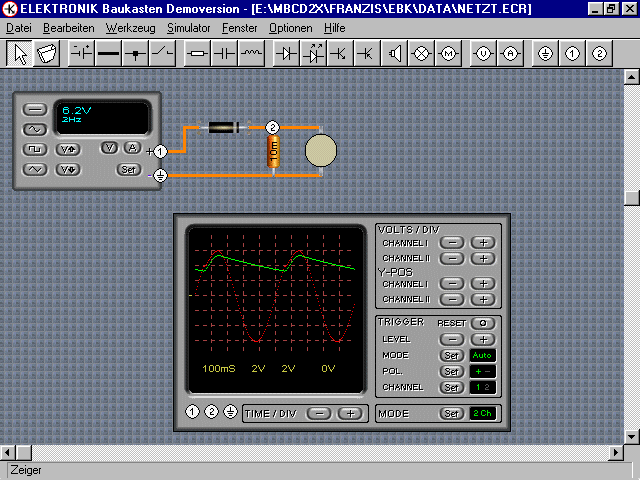Select the pointer arrow tool
The width and height of the screenshot is (640, 480).
point(21,54)
